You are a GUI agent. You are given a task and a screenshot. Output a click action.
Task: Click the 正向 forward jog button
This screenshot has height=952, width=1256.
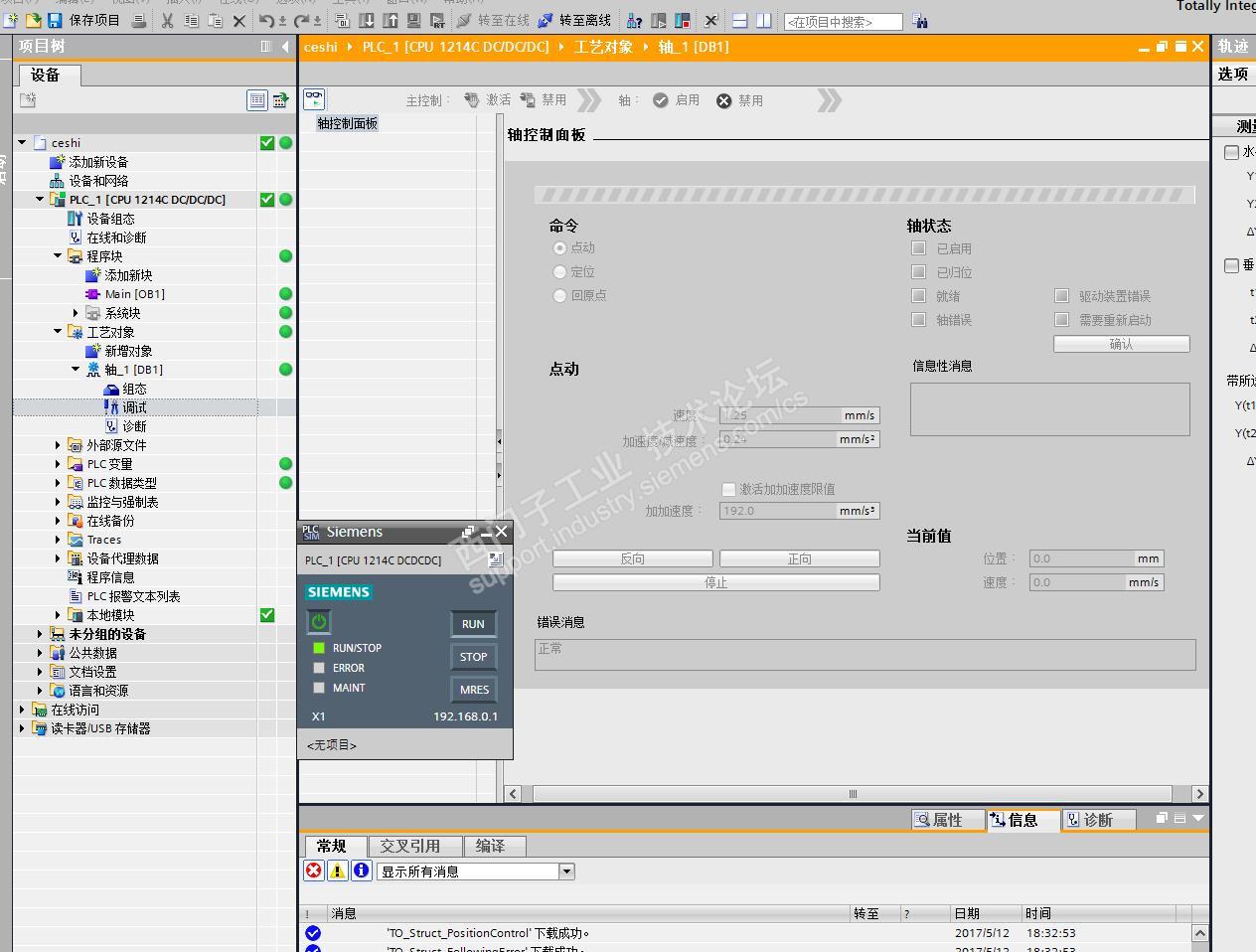(x=800, y=558)
